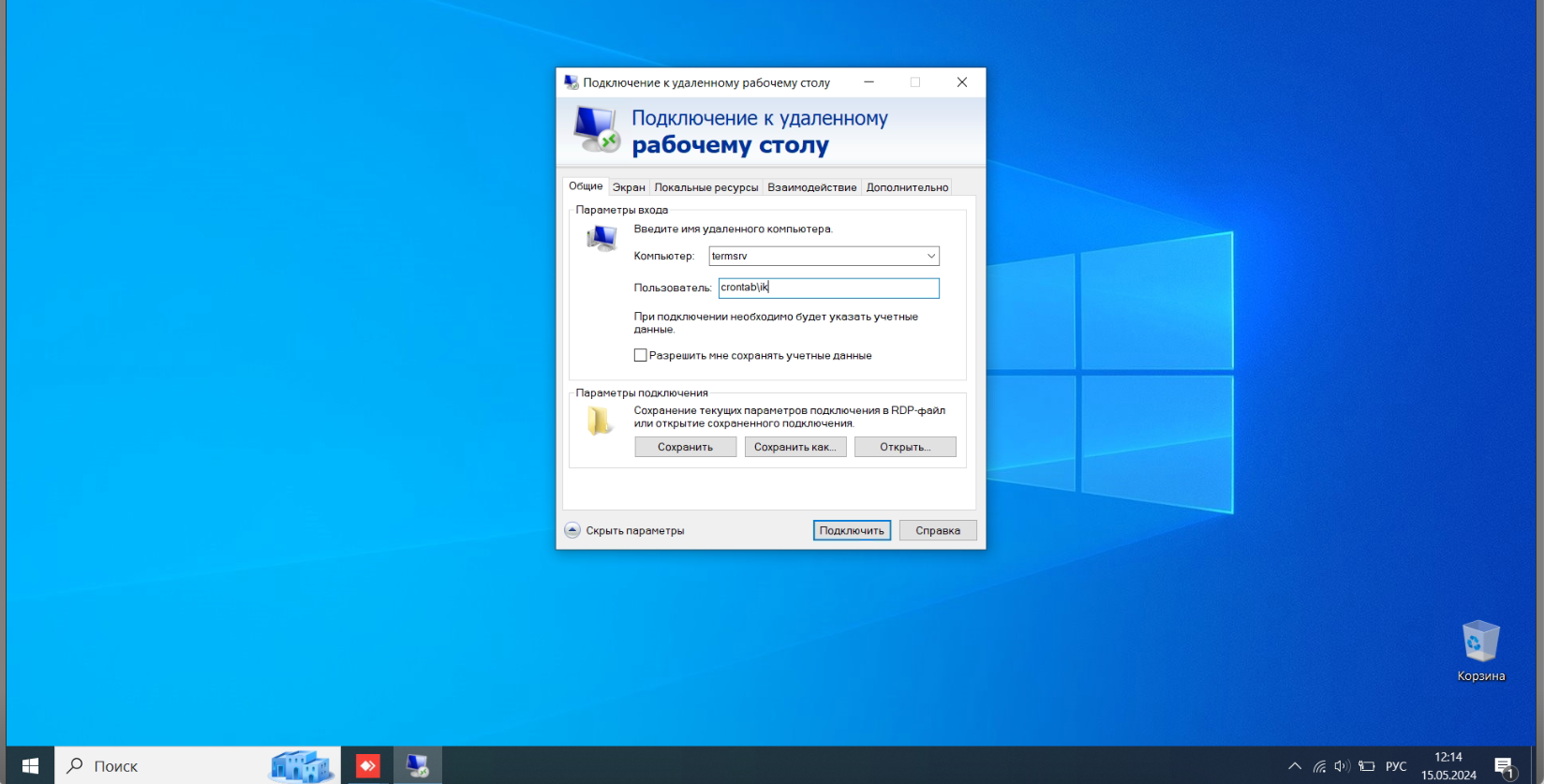This screenshot has height=784, width=1544.
Task: Show hidden tray icons chevron
Action: 1295,766
